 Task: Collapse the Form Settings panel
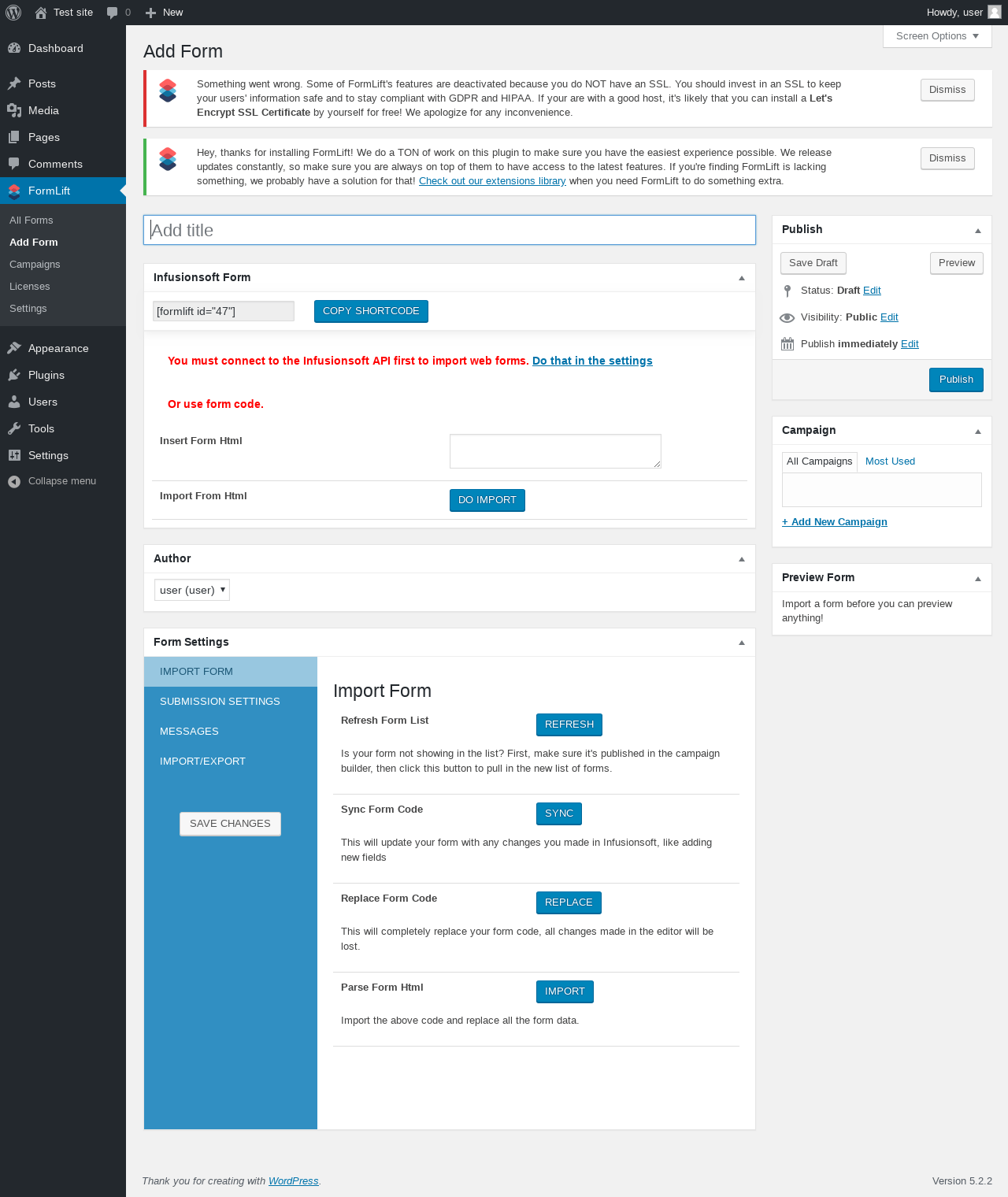pos(742,643)
